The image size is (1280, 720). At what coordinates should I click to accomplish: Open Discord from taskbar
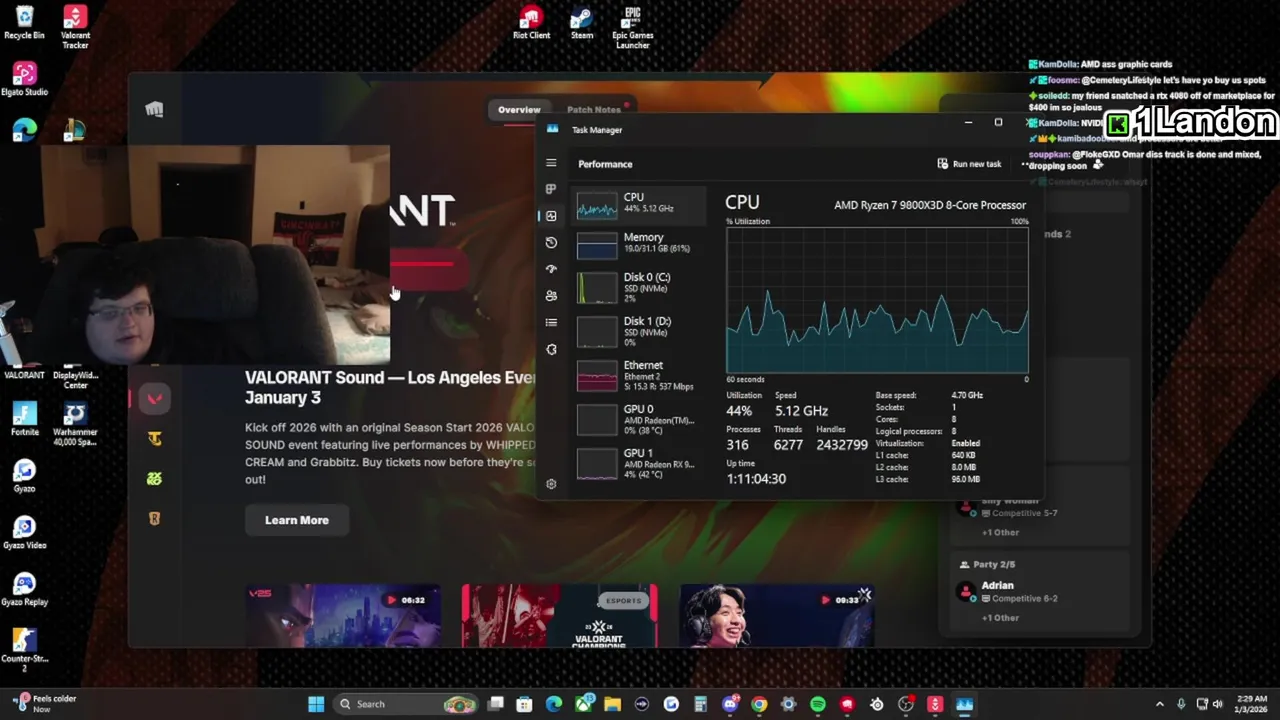(730, 704)
